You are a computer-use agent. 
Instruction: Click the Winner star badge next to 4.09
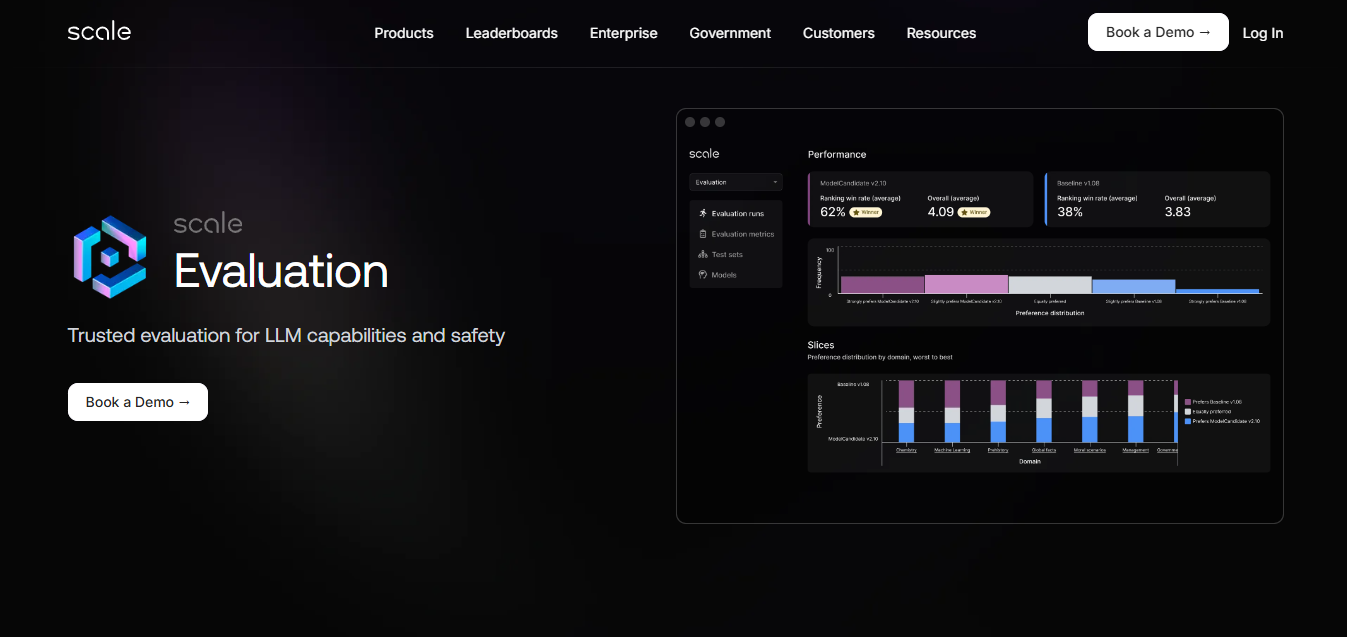pyautogui.click(x=974, y=212)
